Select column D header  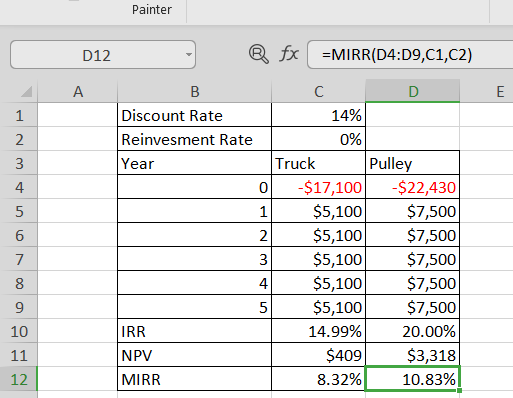click(413, 91)
